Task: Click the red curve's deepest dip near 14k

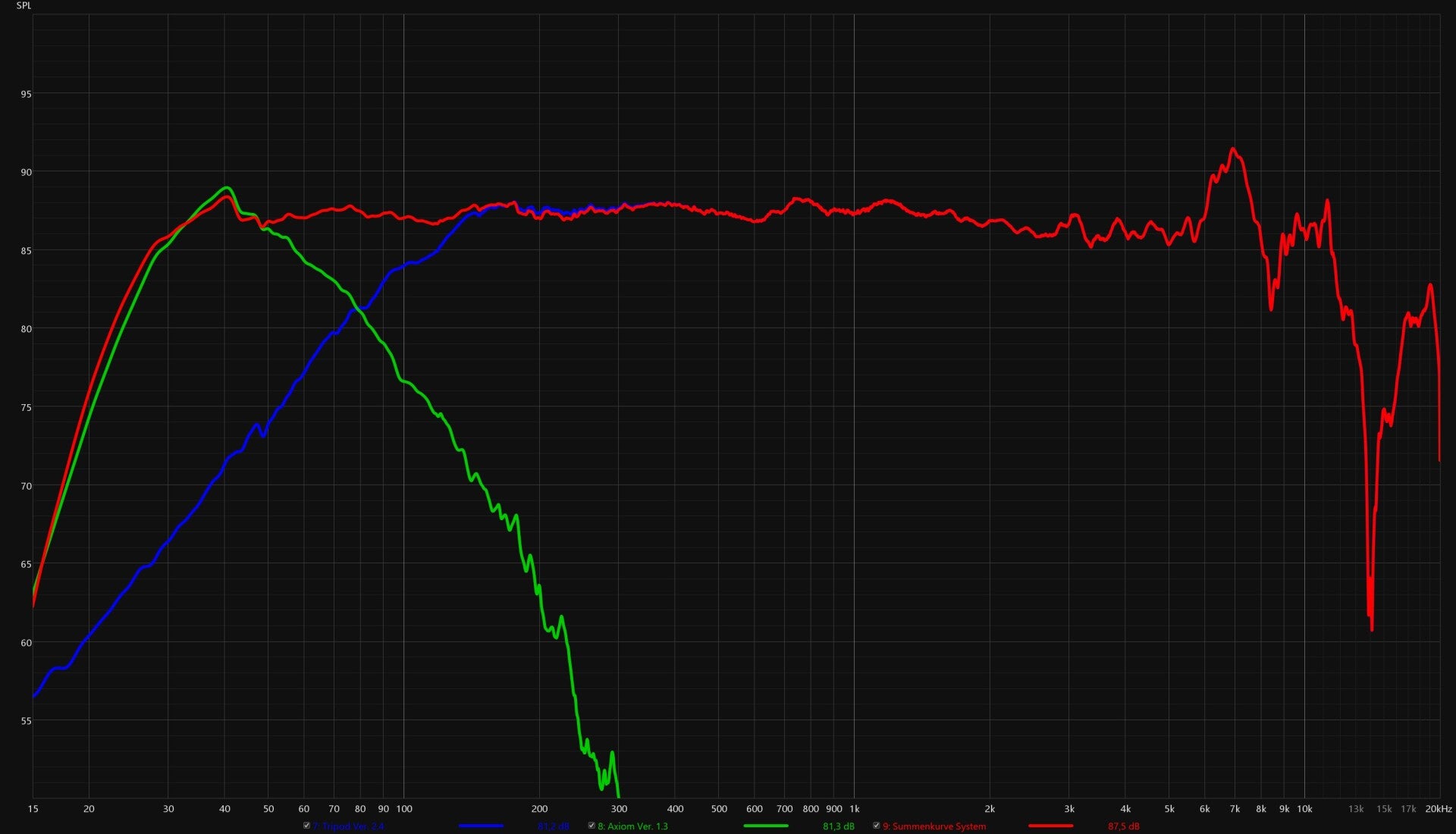Action: coord(1372,629)
